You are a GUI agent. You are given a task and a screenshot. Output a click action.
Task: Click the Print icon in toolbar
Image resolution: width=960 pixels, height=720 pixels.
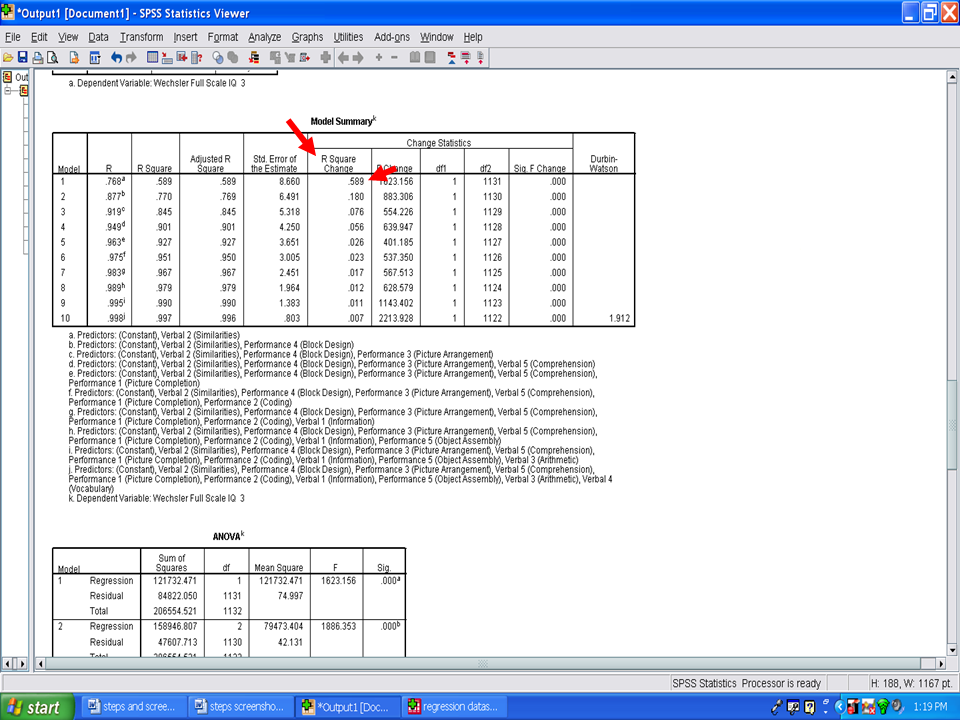tap(38, 58)
